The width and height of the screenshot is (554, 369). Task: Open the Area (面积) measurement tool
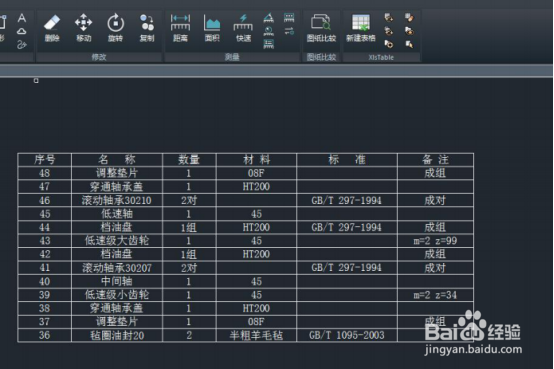coord(212,28)
